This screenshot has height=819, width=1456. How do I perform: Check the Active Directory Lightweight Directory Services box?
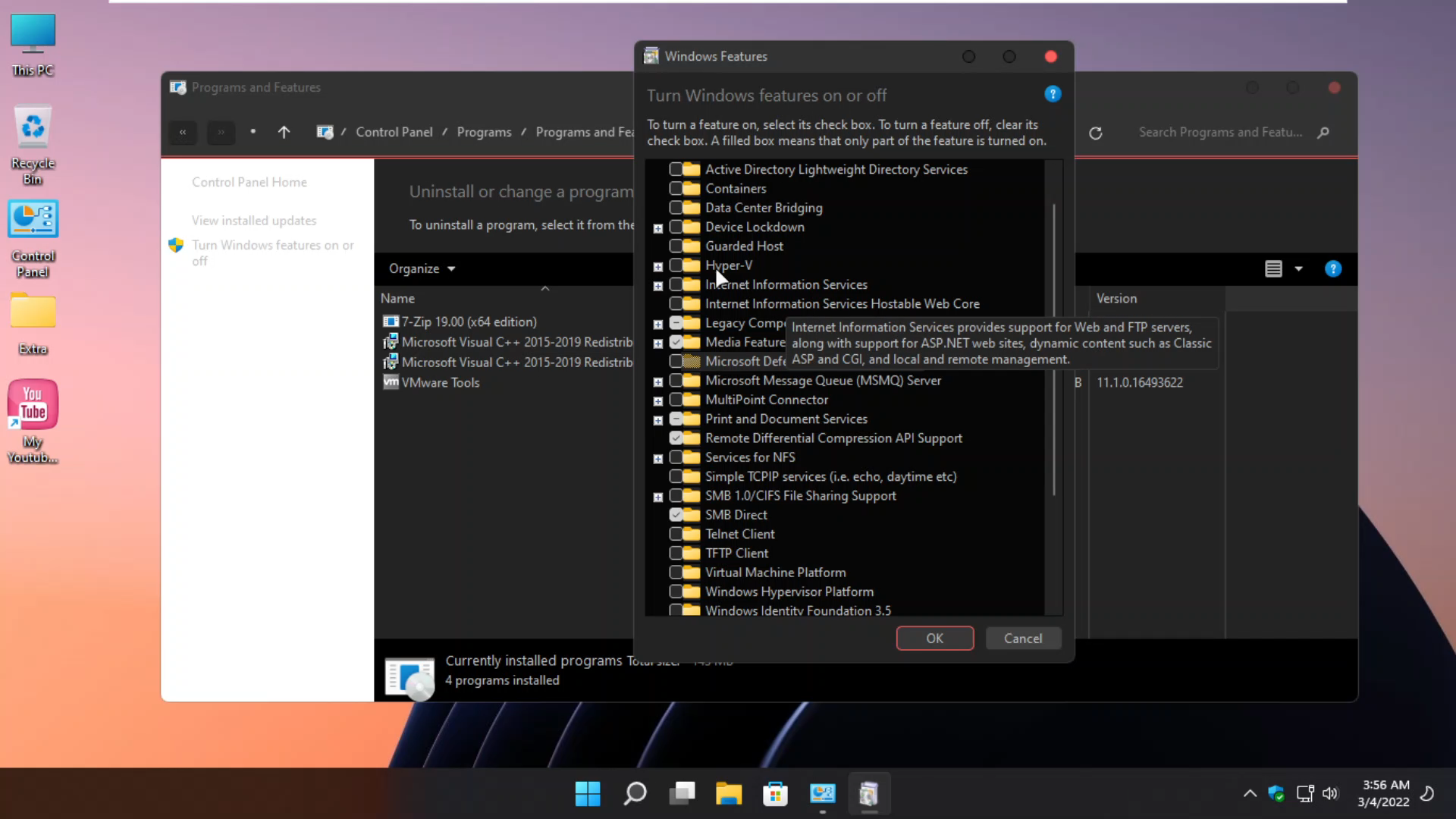click(x=676, y=169)
